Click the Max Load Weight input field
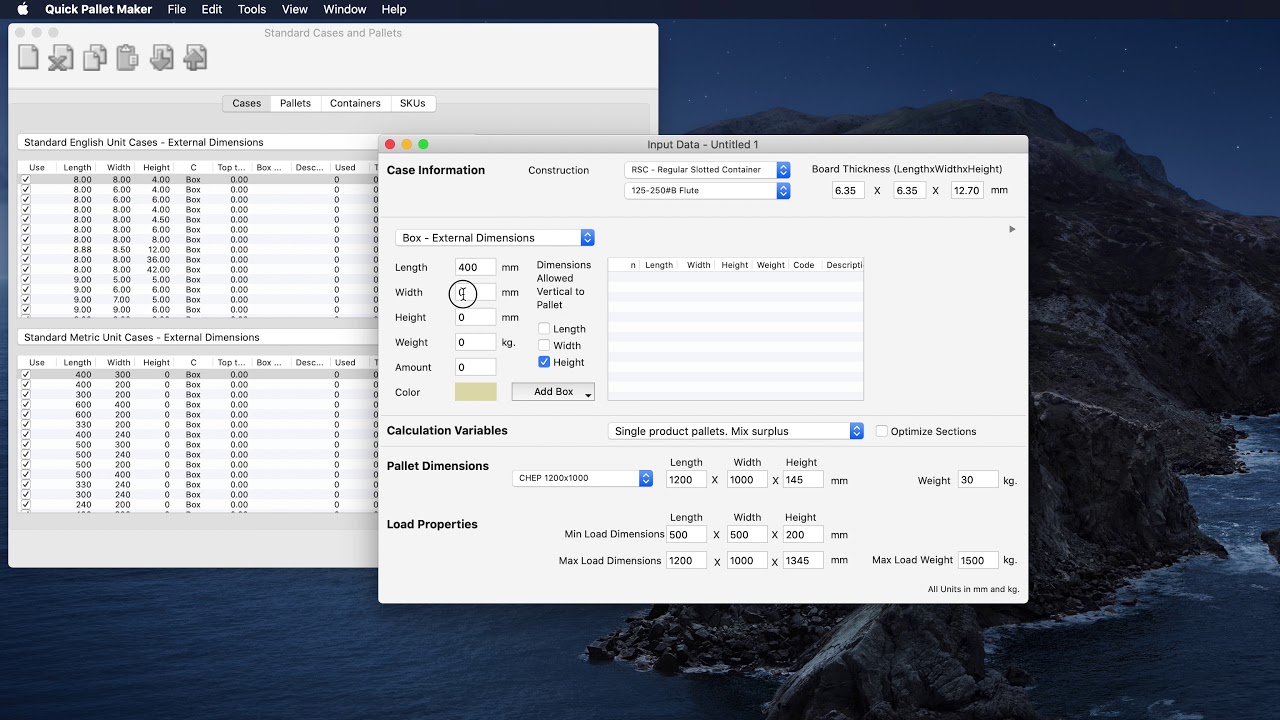This screenshot has width=1280, height=720. (x=977, y=561)
